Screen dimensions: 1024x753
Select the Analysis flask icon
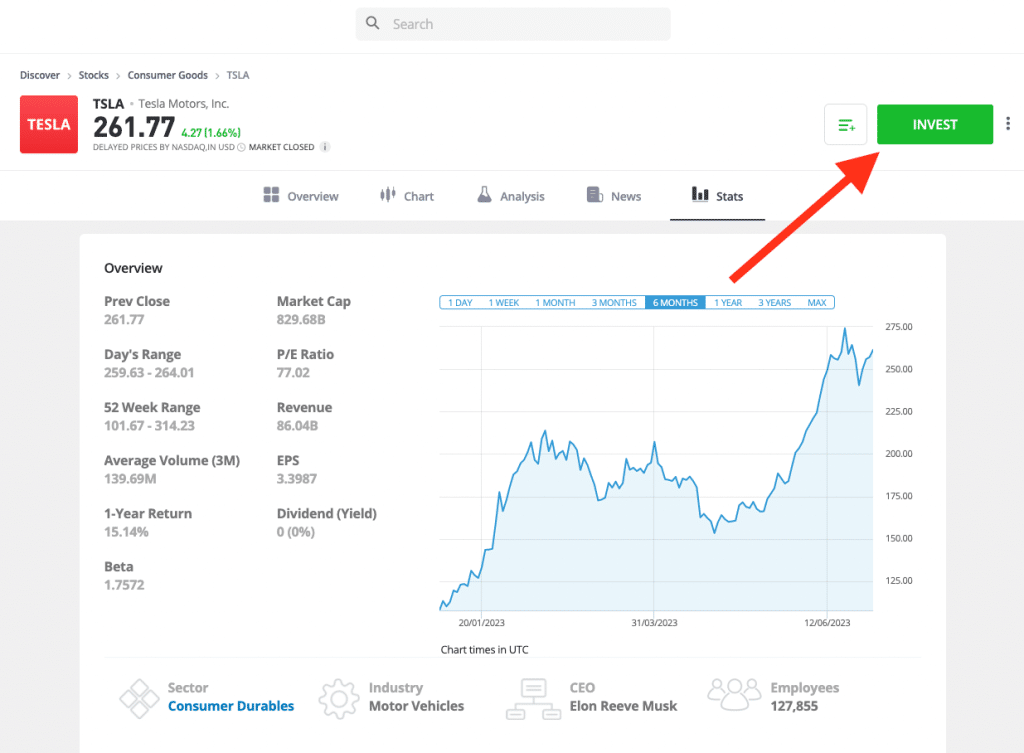(x=484, y=194)
